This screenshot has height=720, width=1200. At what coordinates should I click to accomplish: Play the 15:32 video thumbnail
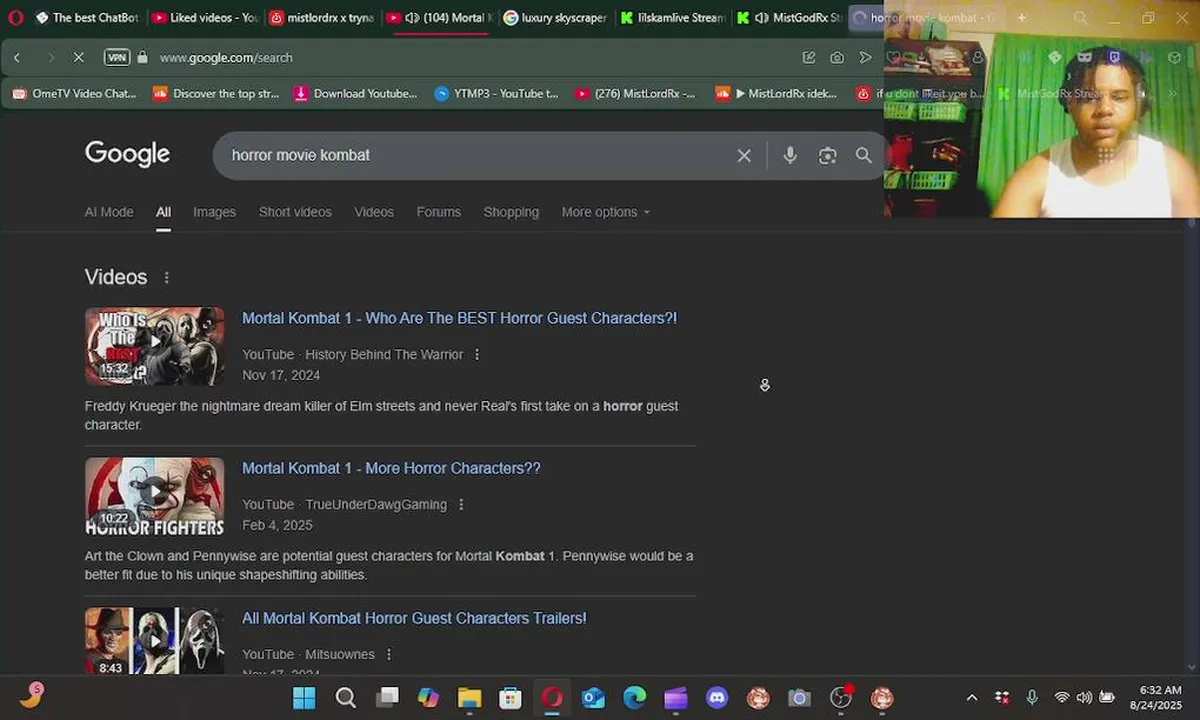click(x=154, y=346)
